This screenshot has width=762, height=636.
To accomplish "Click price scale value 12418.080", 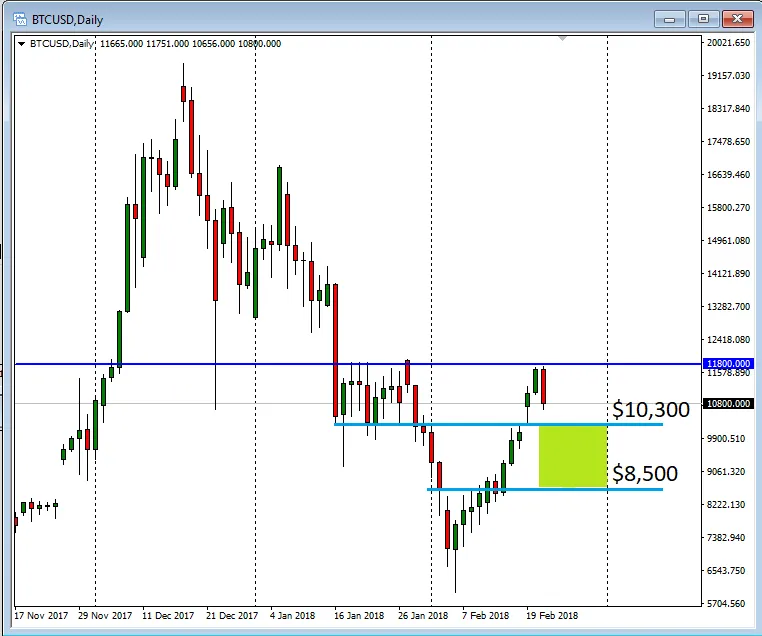I will [x=728, y=340].
